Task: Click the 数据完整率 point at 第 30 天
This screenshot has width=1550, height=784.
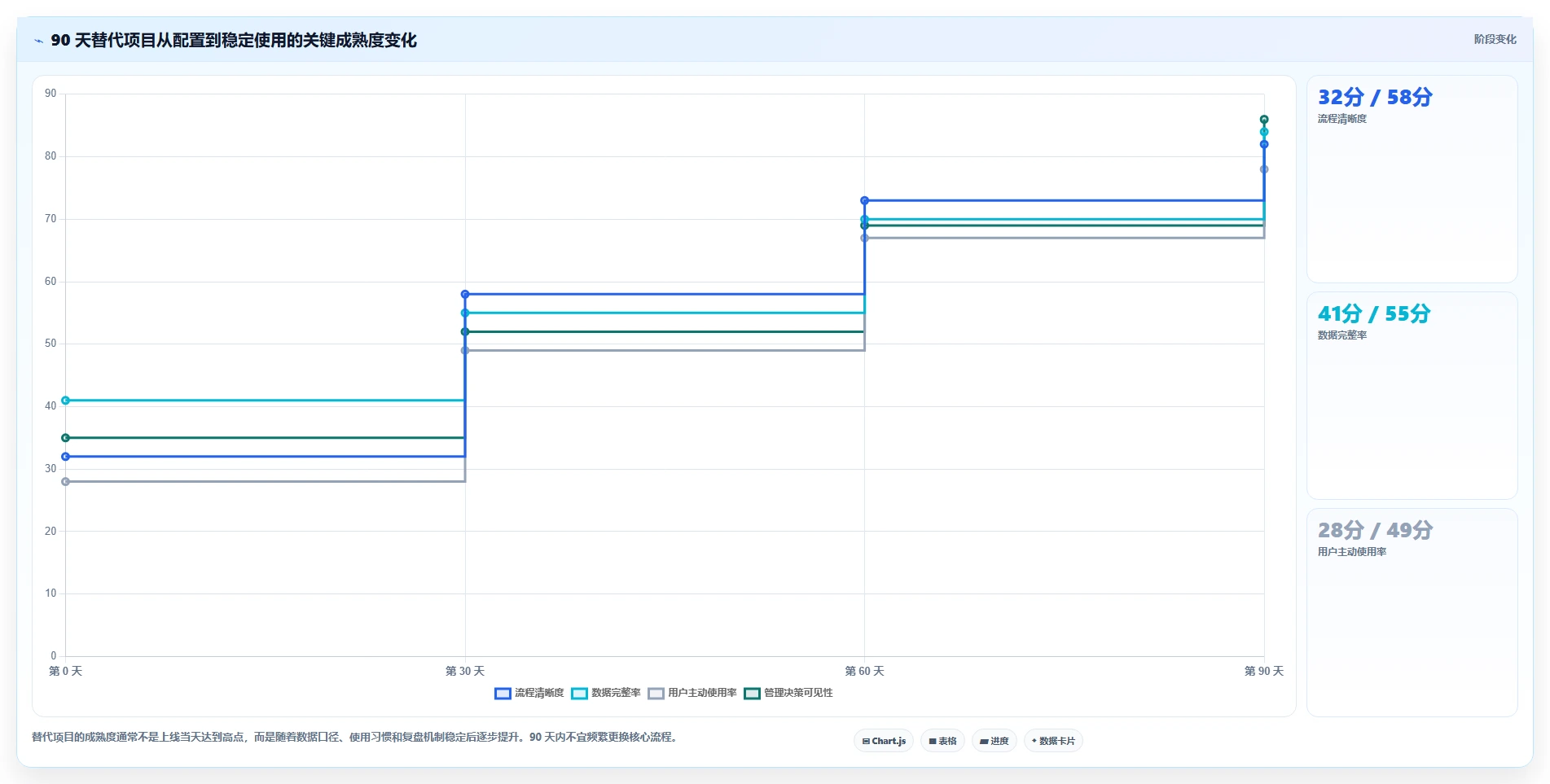Action: coord(465,313)
